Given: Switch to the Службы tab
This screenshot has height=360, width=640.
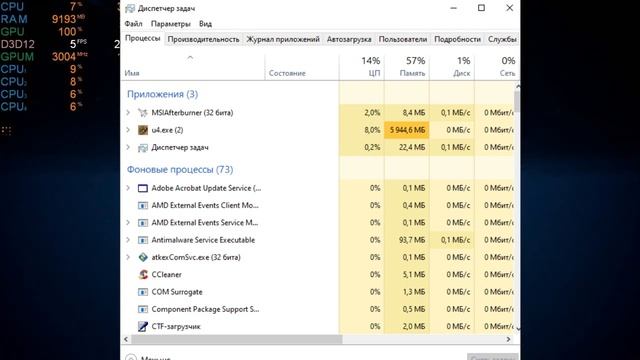Looking at the screenshot, I should pyautogui.click(x=502, y=39).
